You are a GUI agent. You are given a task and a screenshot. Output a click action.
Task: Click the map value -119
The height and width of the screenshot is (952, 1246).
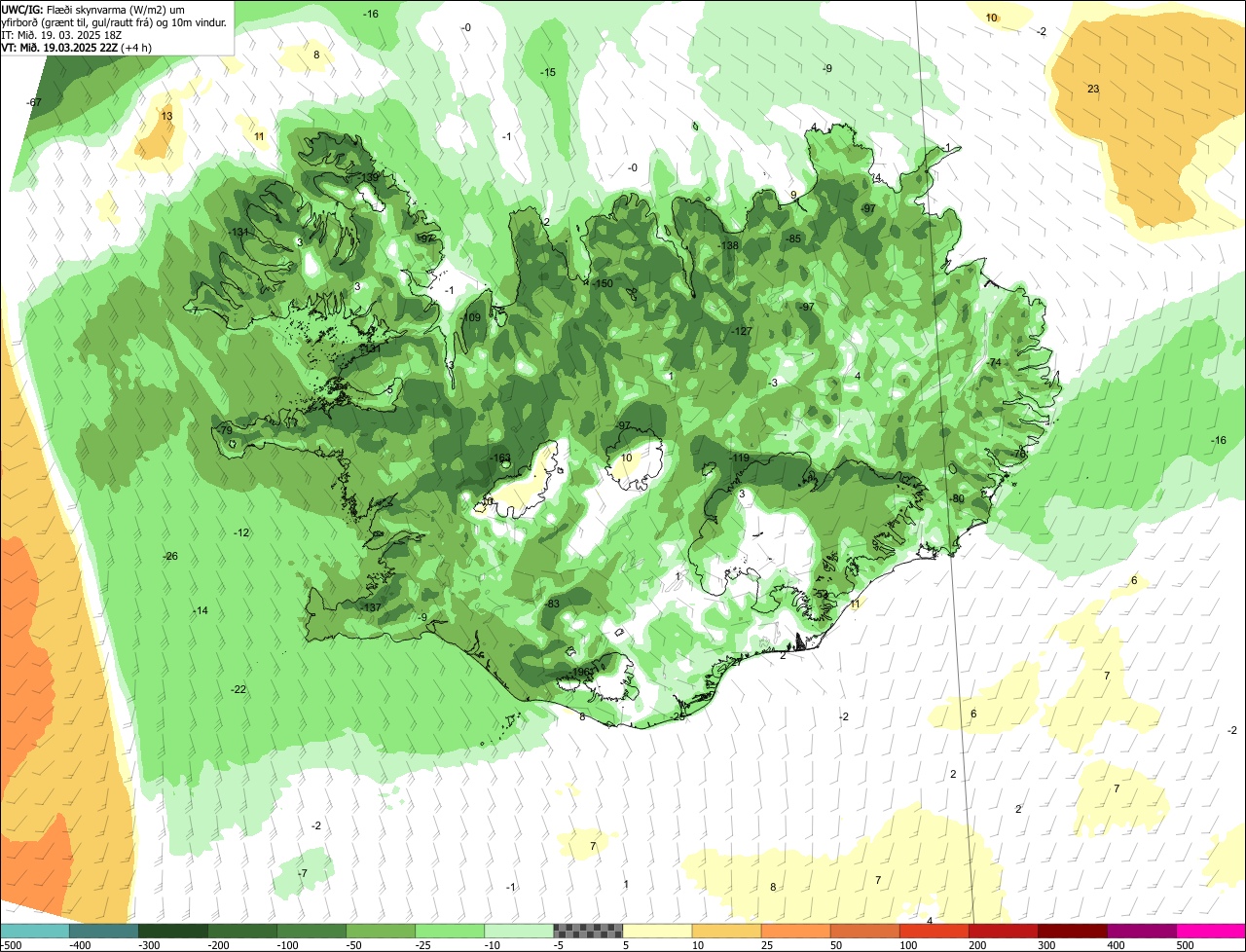740,458
